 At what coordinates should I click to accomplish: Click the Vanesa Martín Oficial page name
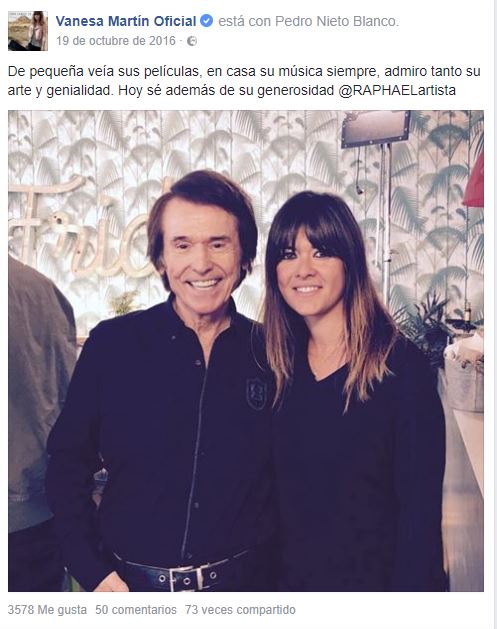126,21
